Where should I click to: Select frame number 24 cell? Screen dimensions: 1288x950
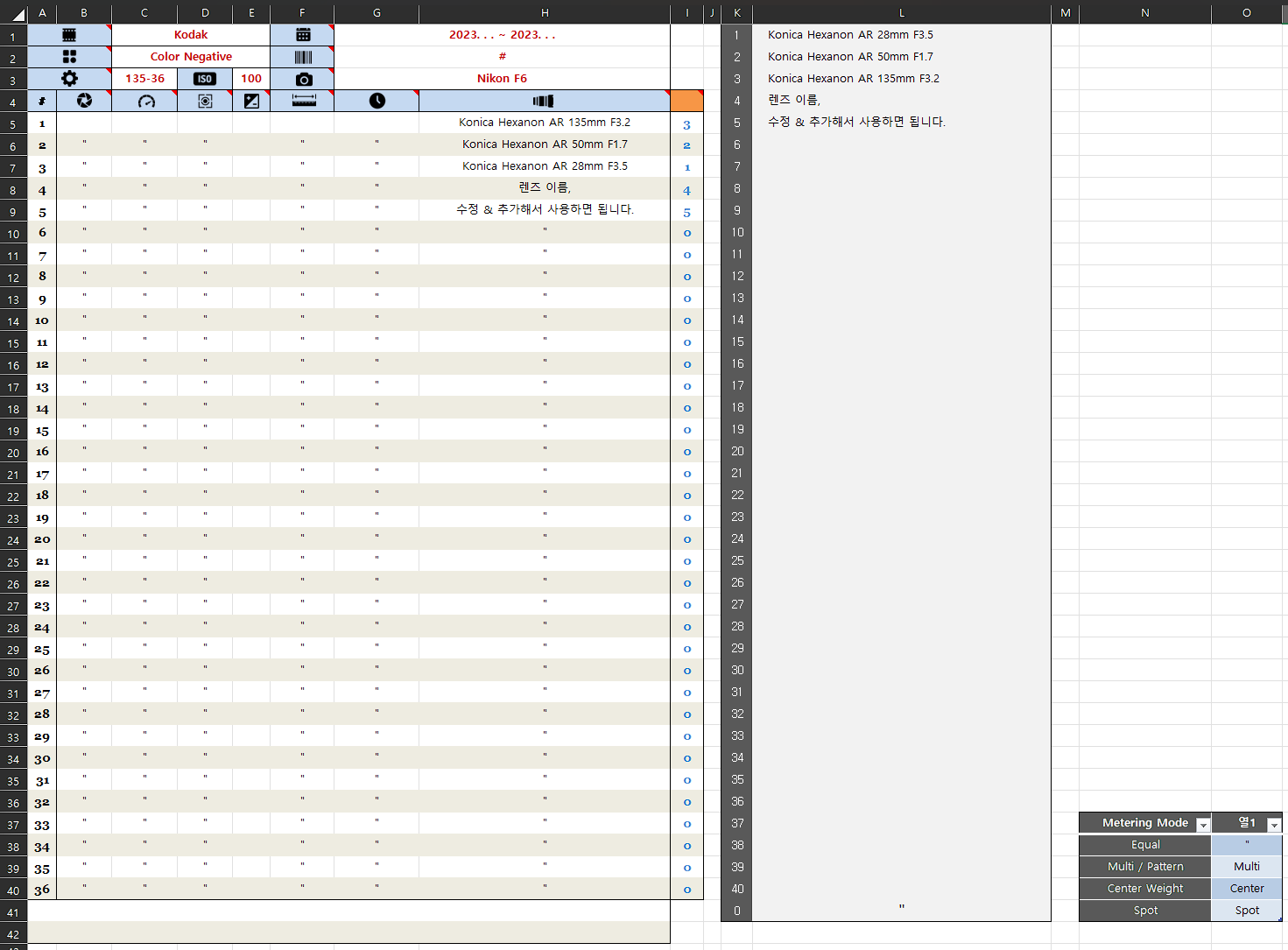tap(42, 627)
